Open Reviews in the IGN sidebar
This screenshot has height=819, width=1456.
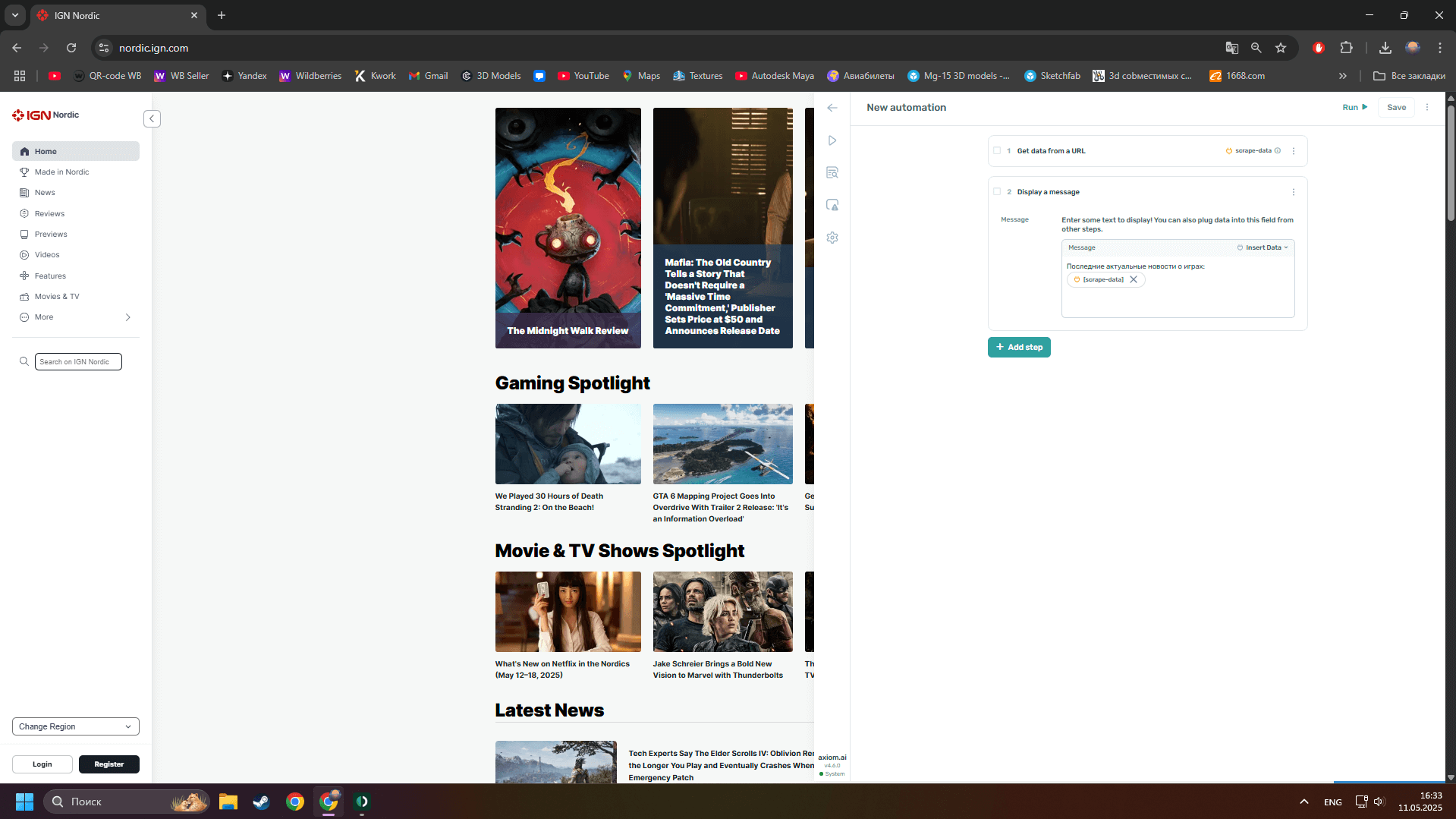click(x=76, y=214)
